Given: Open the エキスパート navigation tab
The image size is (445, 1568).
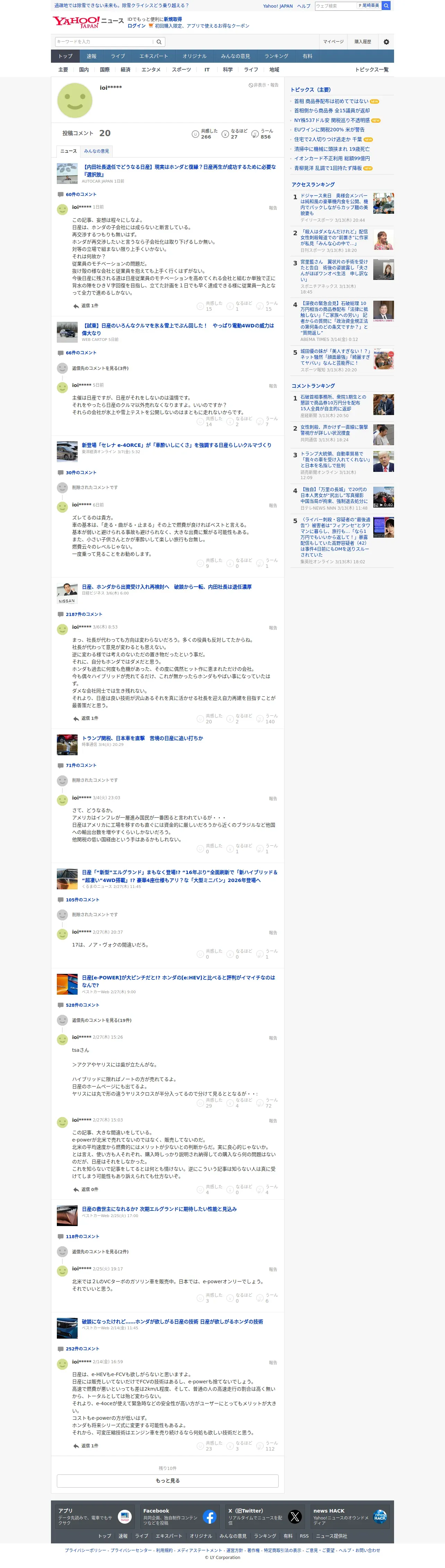Looking at the screenshot, I should click(x=154, y=56).
